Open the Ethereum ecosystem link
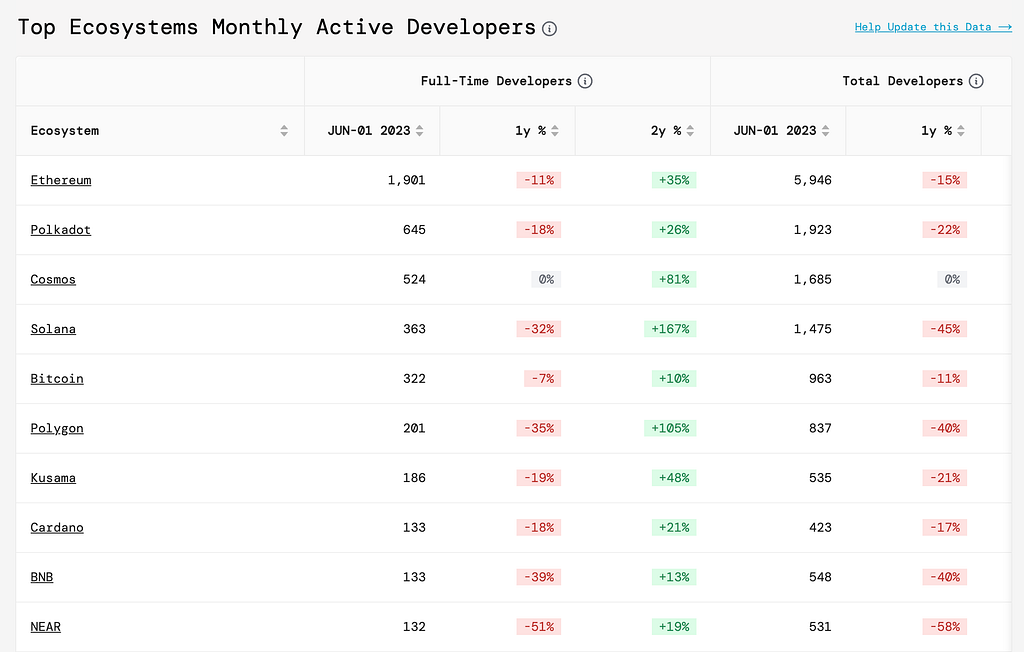 (x=61, y=180)
